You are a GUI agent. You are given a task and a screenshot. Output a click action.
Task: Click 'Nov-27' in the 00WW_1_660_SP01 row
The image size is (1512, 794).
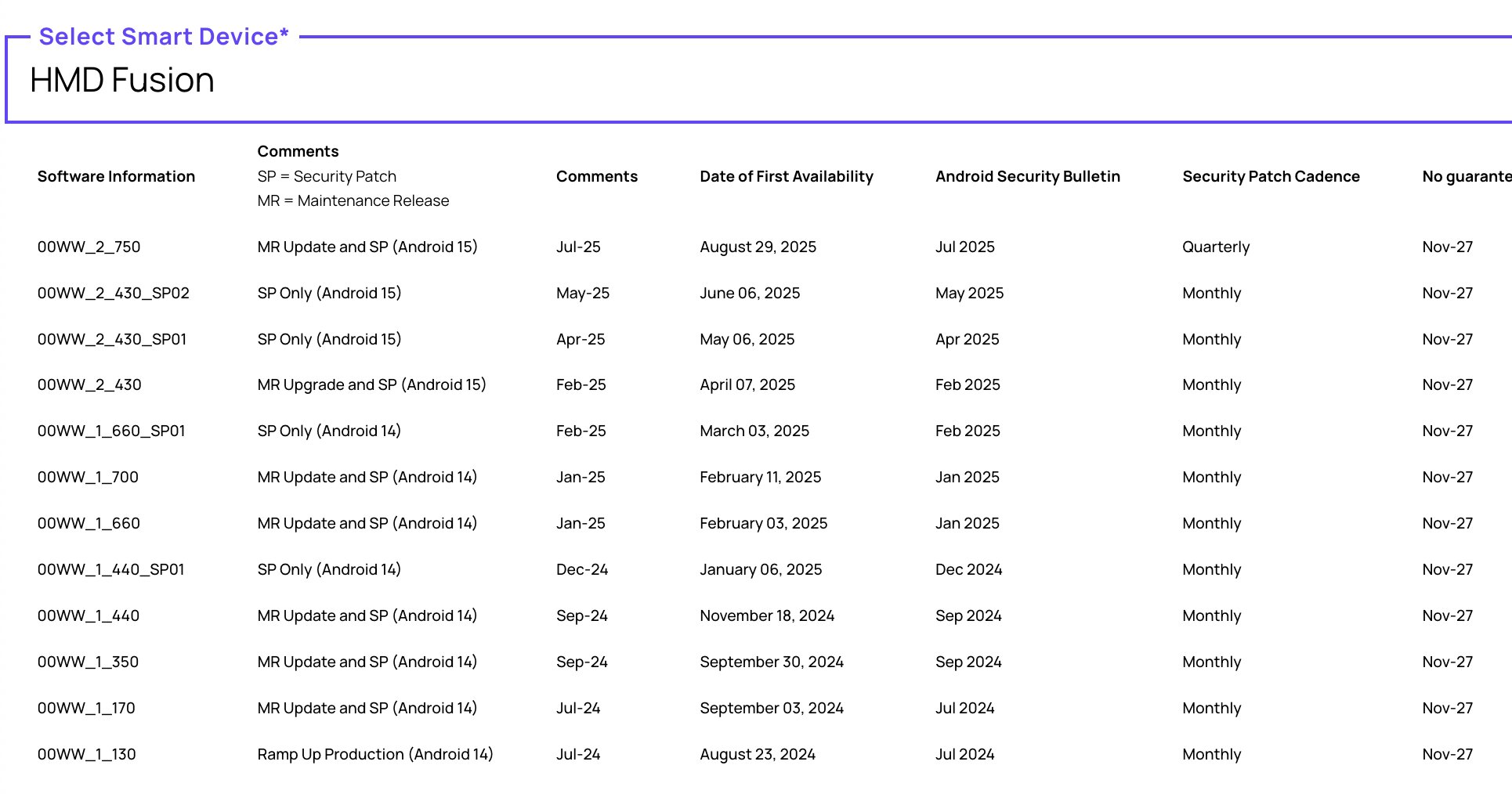tap(1448, 431)
